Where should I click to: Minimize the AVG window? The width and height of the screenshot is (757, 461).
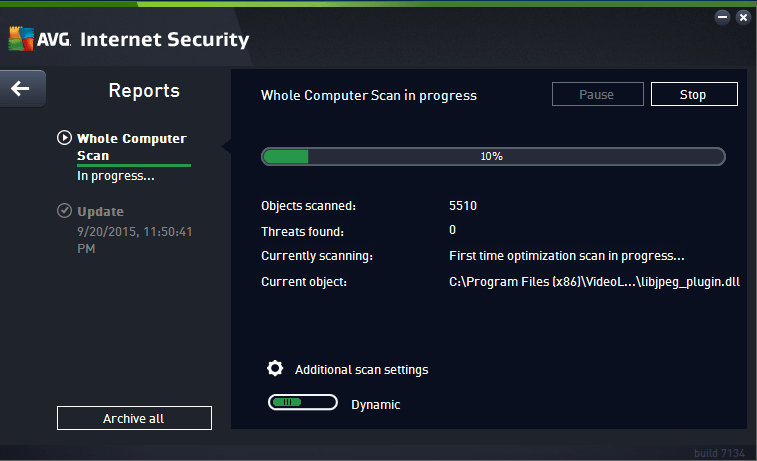click(722, 17)
